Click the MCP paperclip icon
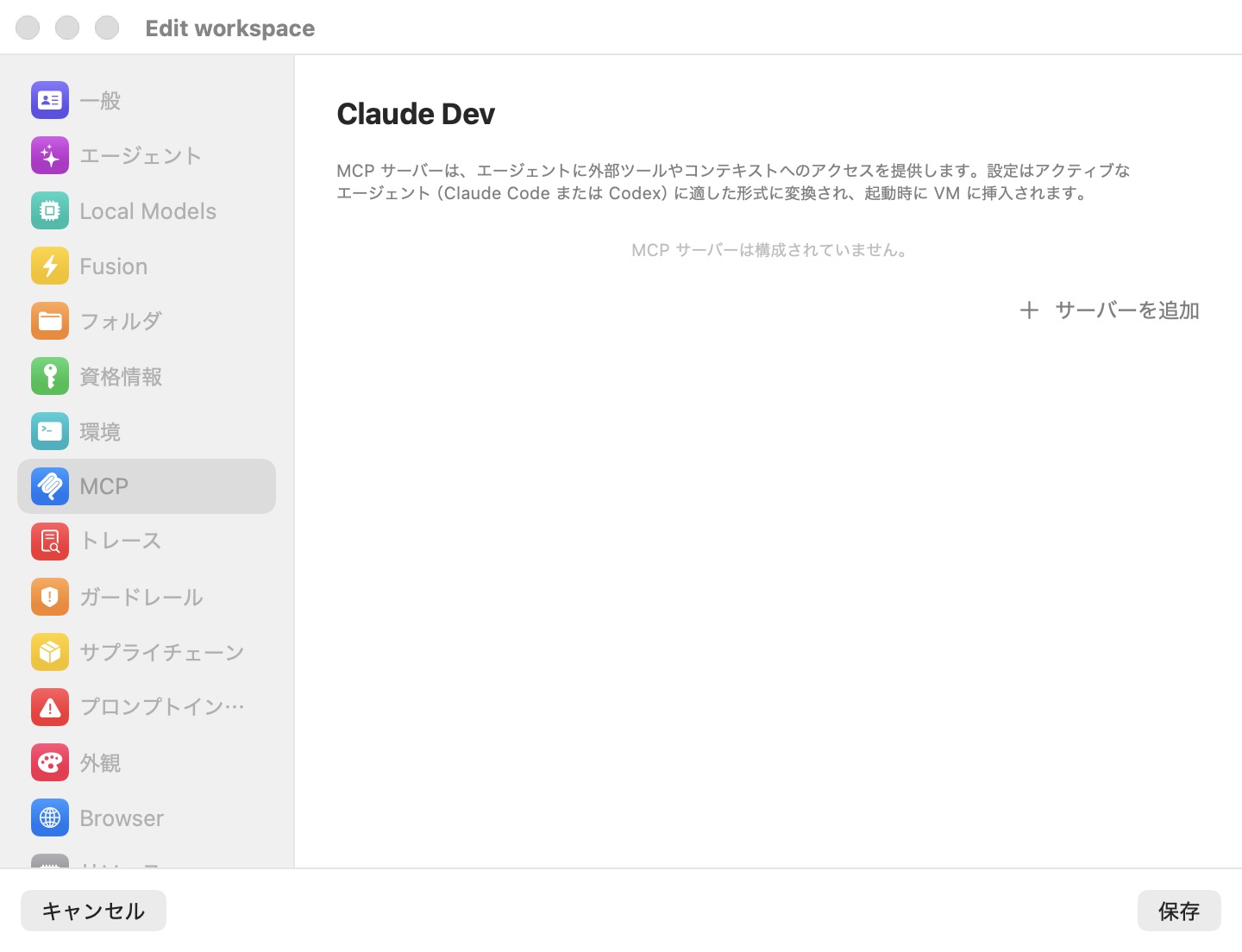Image resolution: width=1242 pixels, height=952 pixels. click(50, 486)
